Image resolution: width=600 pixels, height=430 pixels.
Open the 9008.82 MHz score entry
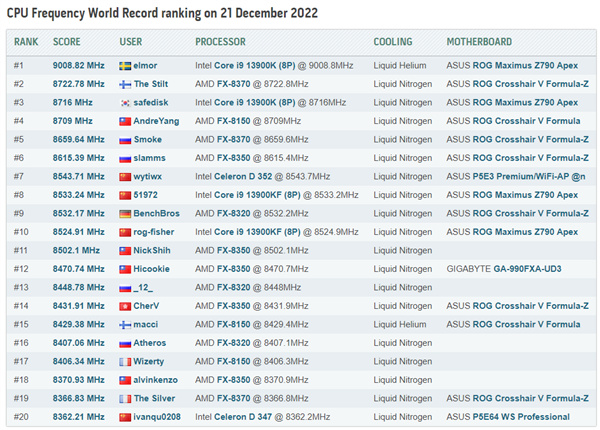click(x=78, y=65)
